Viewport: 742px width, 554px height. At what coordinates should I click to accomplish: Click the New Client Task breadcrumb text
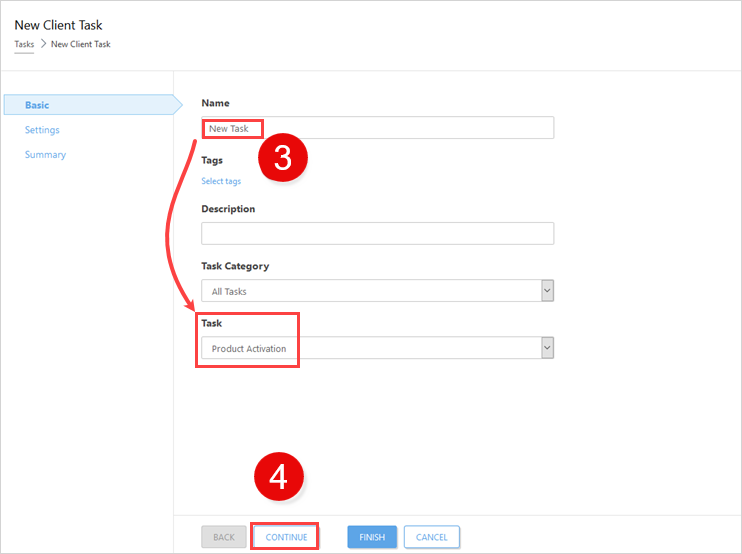point(80,44)
